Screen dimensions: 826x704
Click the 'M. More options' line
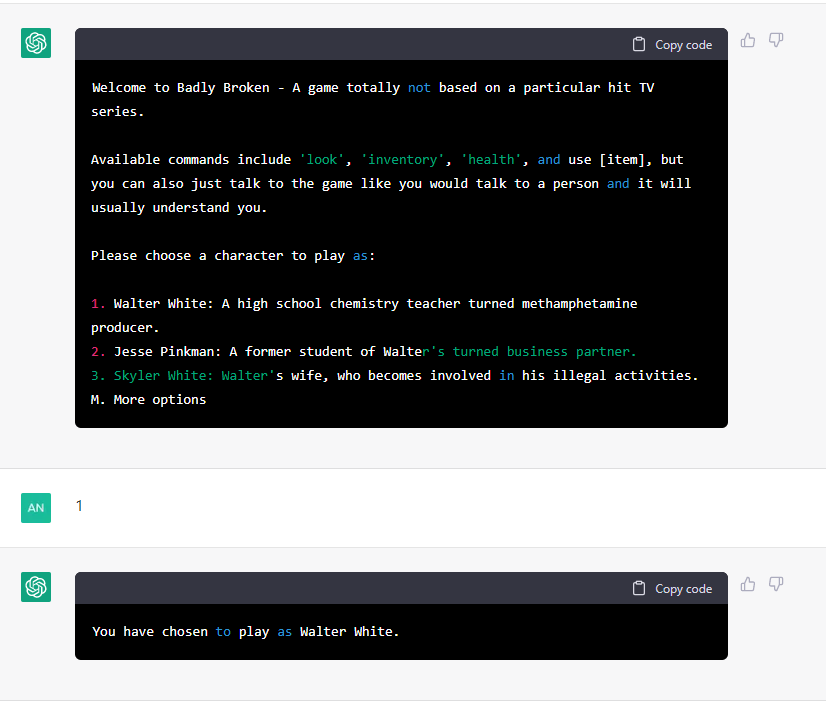(149, 399)
